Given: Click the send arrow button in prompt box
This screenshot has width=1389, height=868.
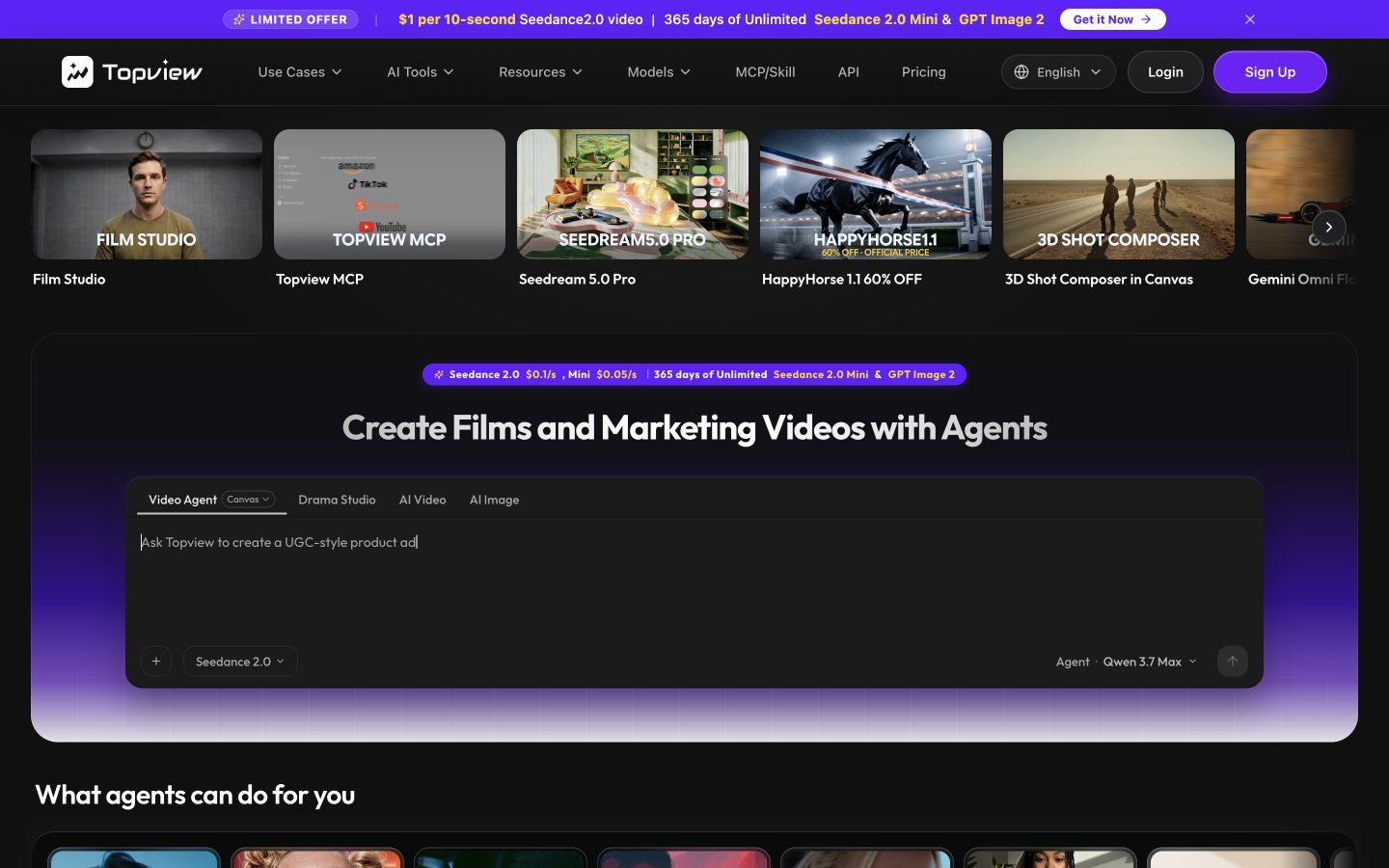Looking at the screenshot, I should coord(1233,662).
